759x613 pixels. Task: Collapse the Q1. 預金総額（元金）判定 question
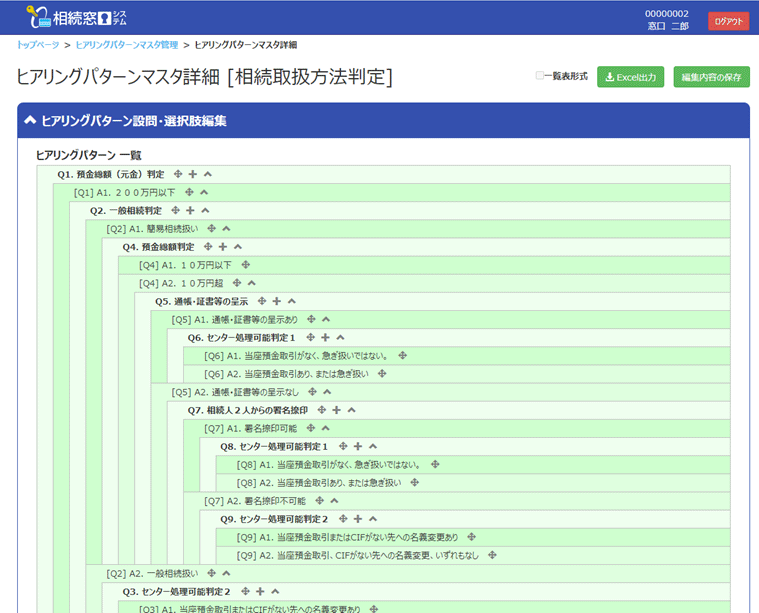click(x=208, y=174)
